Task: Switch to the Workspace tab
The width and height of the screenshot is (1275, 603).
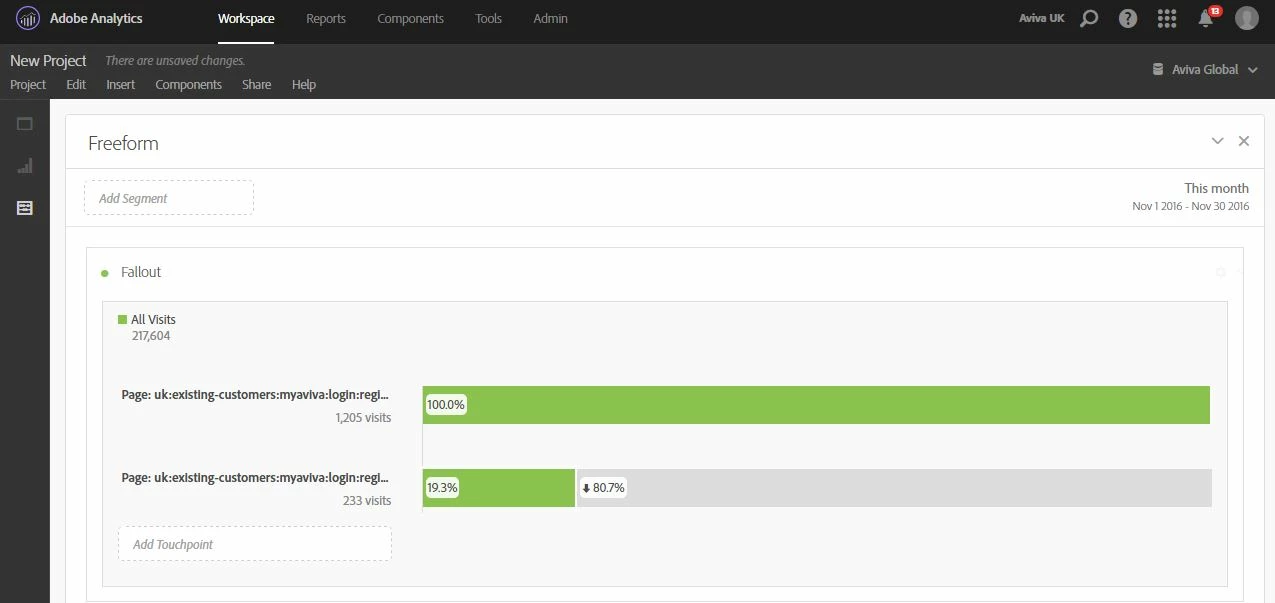Action: [x=246, y=18]
